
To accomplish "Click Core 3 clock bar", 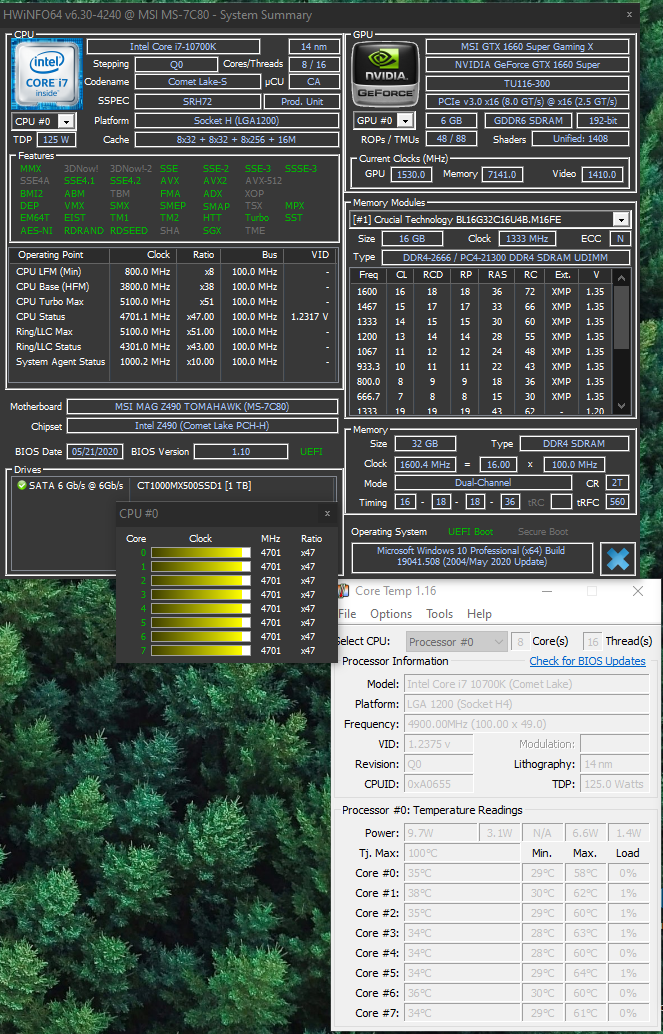I will point(201,594).
